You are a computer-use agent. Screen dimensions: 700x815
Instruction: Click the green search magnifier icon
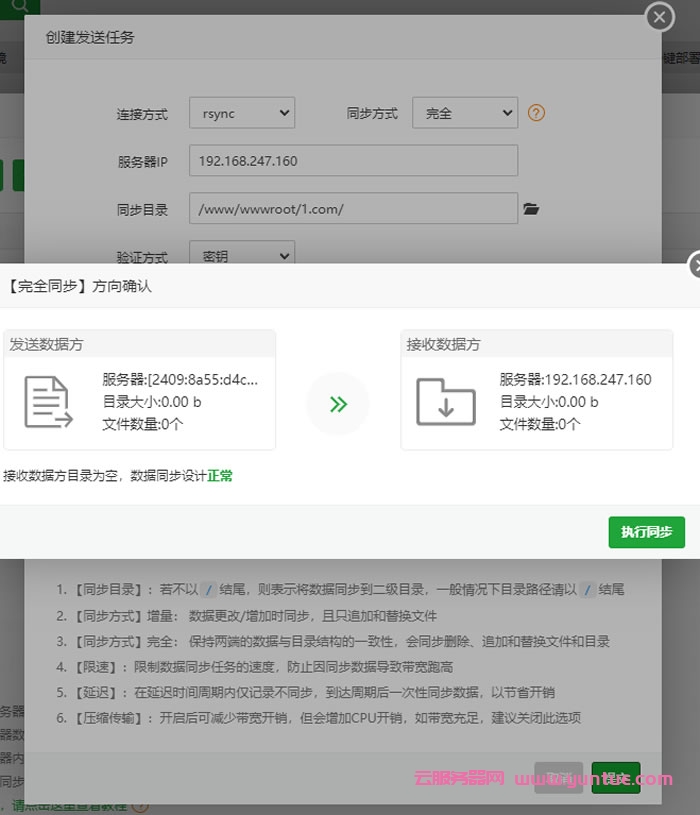(x=20, y=5)
